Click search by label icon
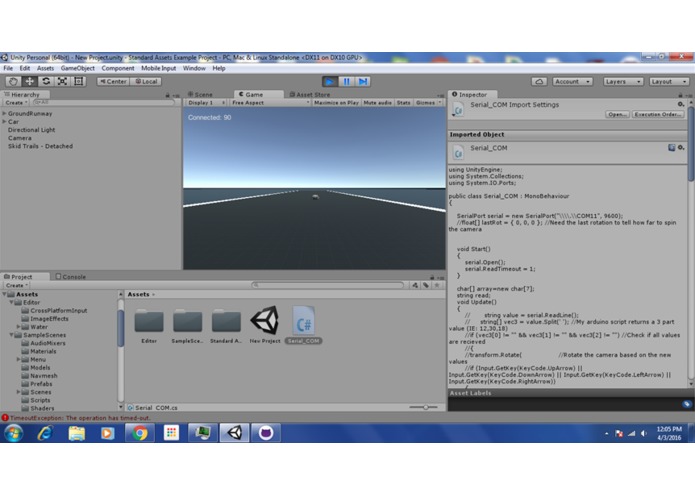The image size is (695, 494). [426, 285]
